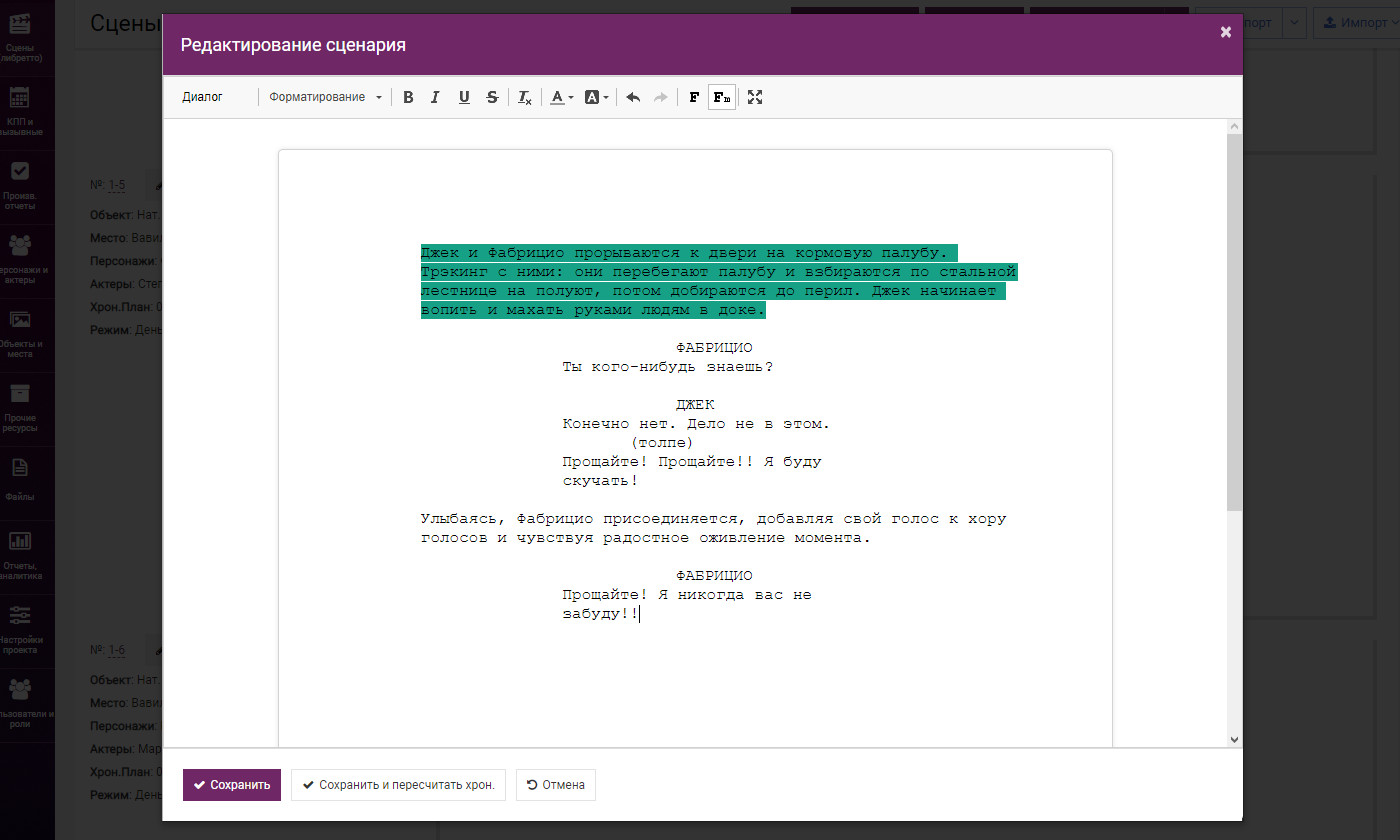Click the paragraph starting 'Улыбаясь, Фабрицио присоединяется'
The image size is (1400, 840).
point(713,528)
